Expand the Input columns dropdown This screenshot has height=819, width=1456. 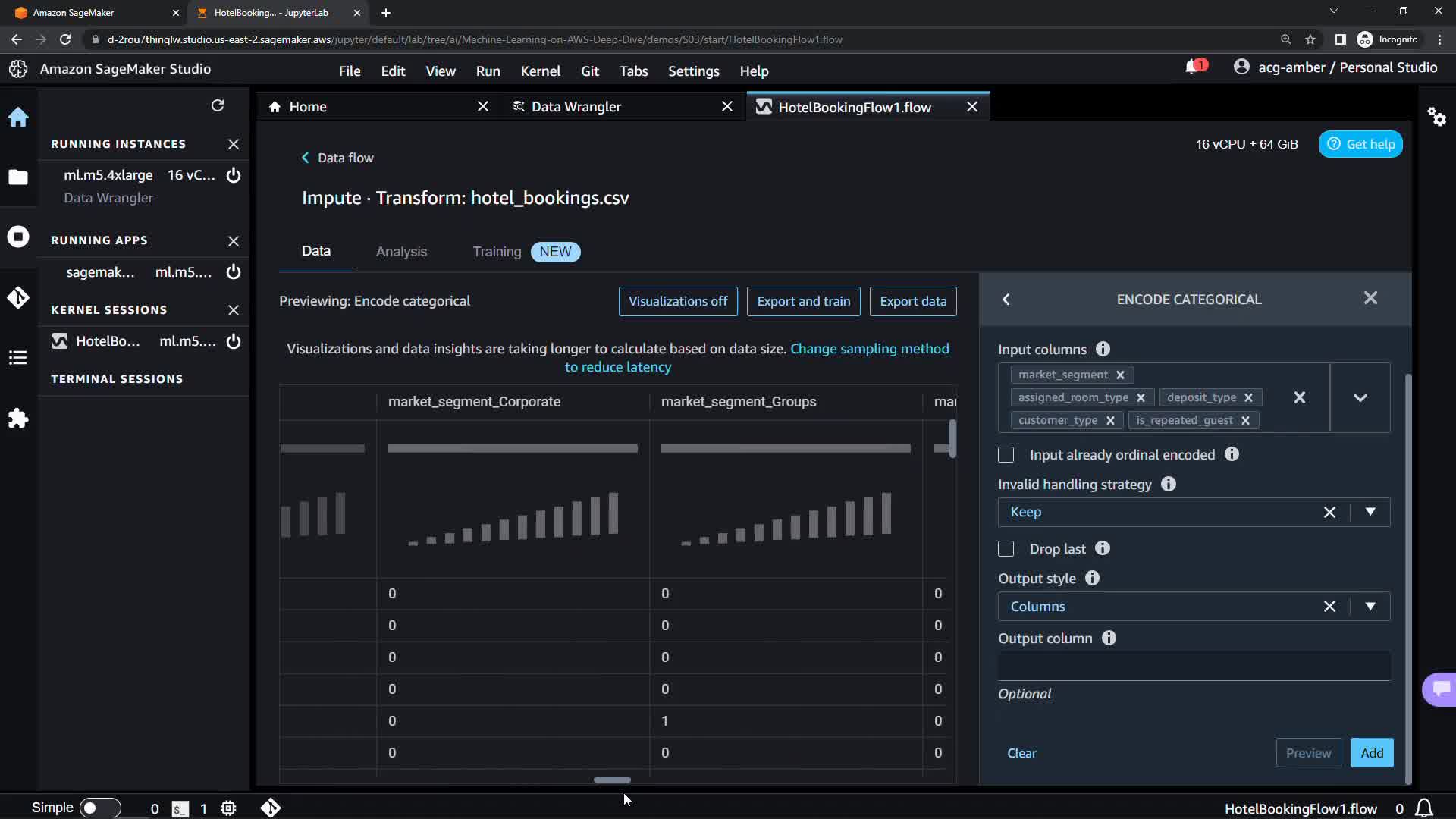pos(1360,397)
